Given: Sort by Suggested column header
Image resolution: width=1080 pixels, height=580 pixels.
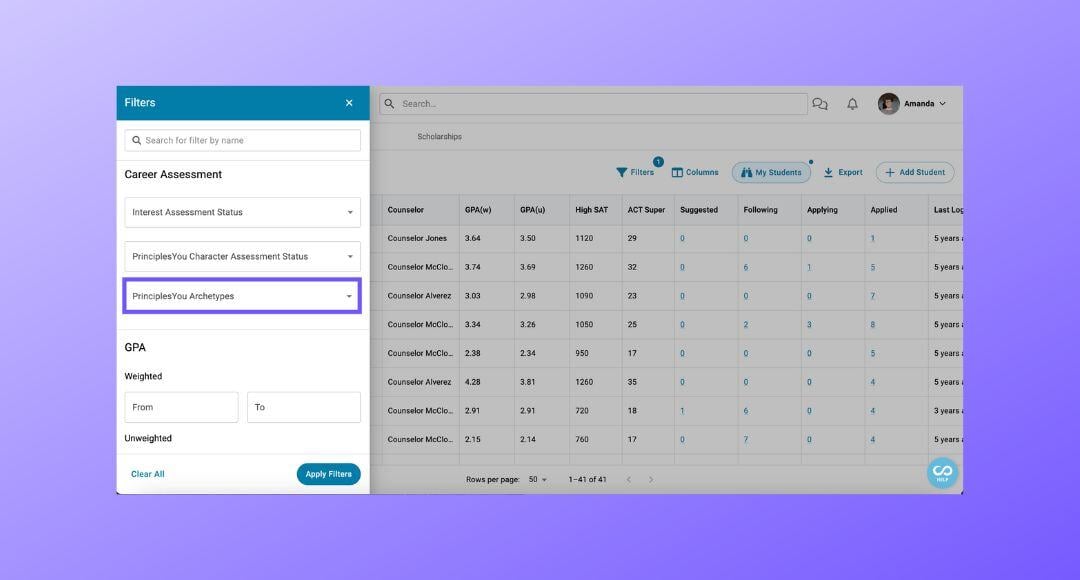Looking at the screenshot, I should (x=698, y=210).
